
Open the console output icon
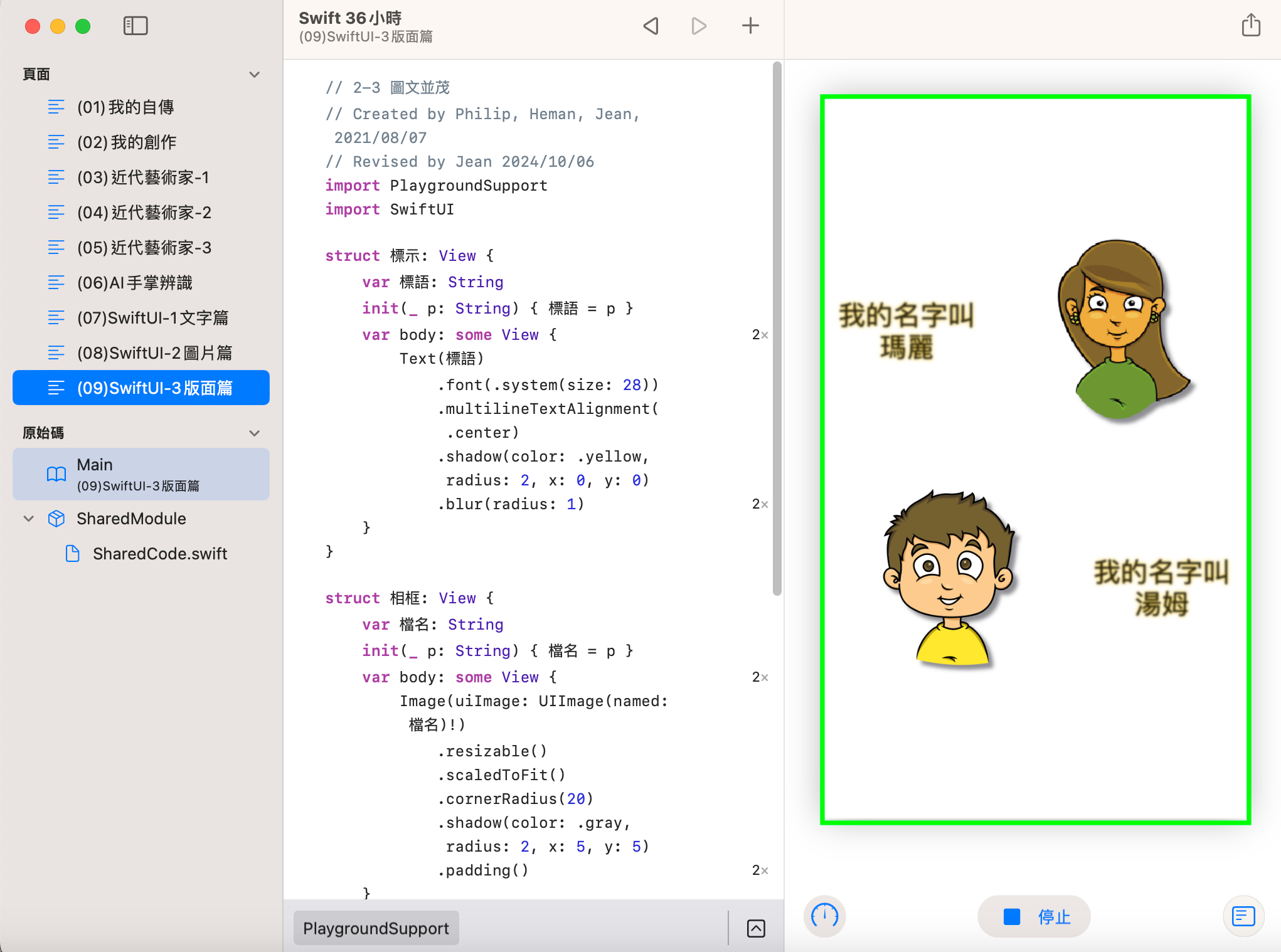(x=1243, y=916)
